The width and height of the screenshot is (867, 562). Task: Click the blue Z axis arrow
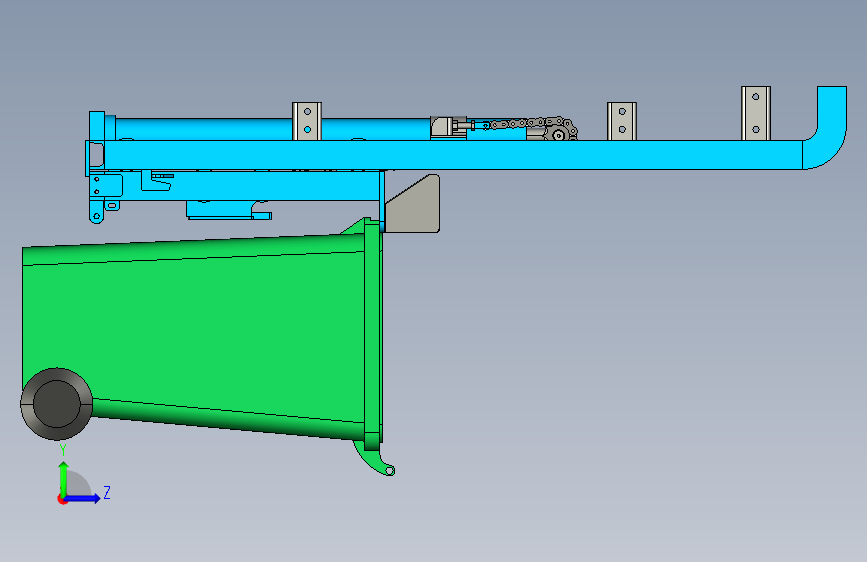click(x=83, y=498)
